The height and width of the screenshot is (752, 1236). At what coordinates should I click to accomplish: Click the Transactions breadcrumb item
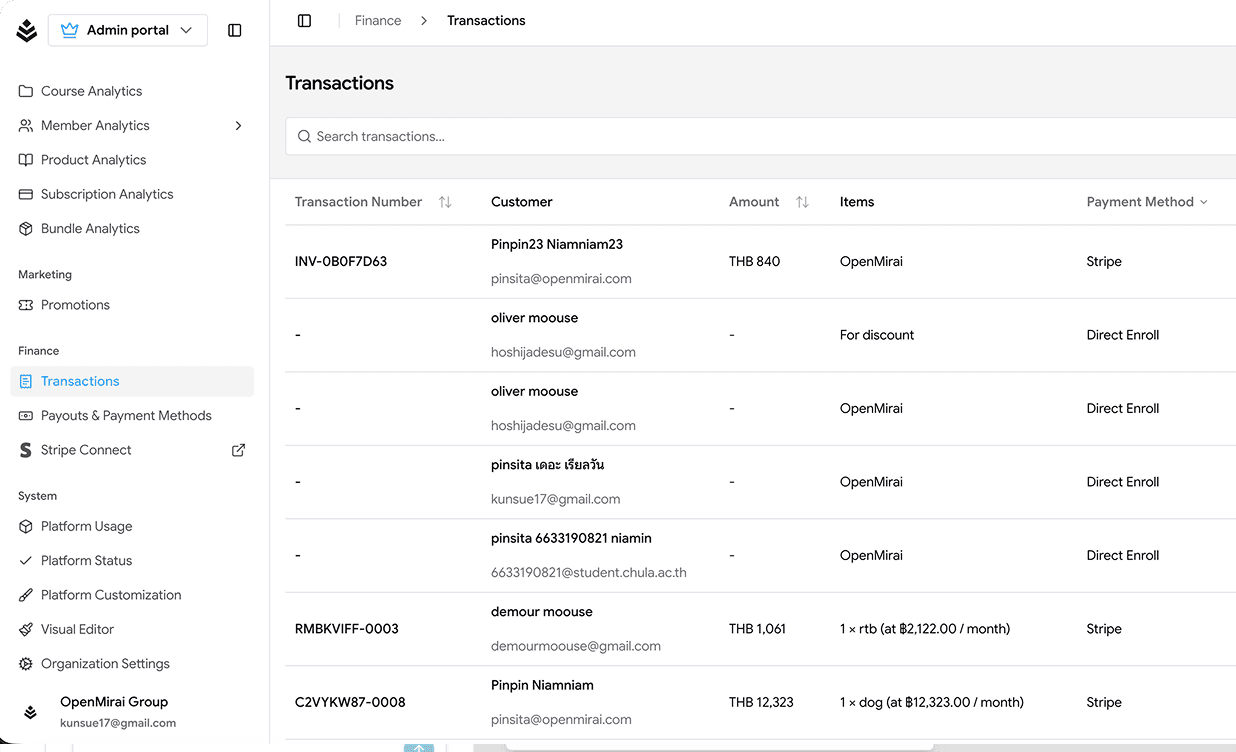(x=486, y=20)
